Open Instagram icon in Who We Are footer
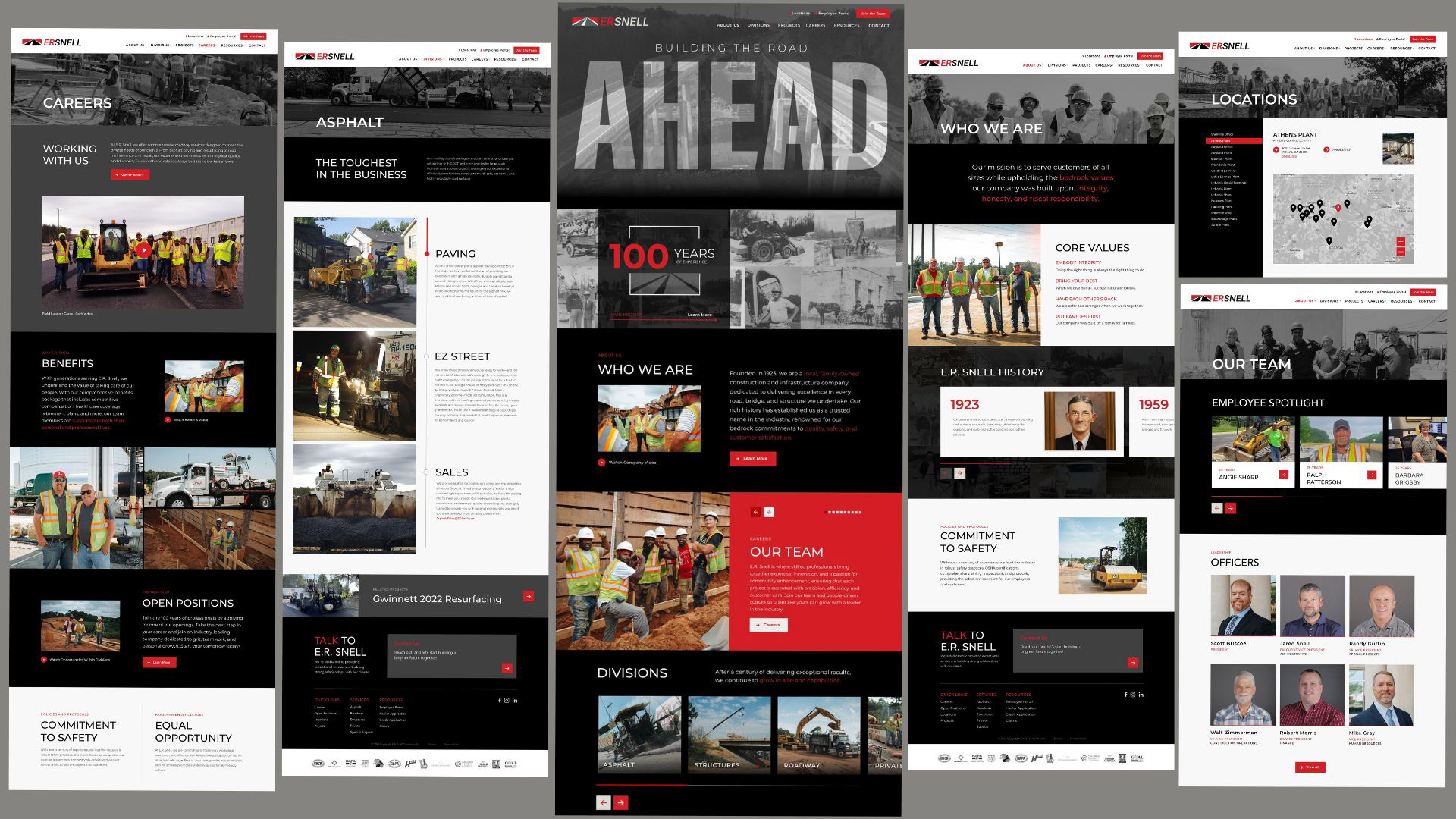Screen dimensions: 1456x819 coord(1133,695)
